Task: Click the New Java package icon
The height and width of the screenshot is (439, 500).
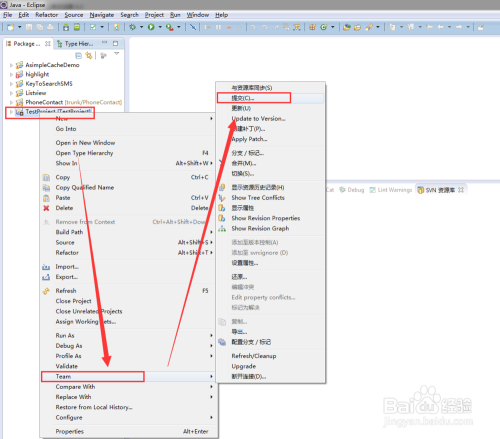Action: (x=312, y=27)
